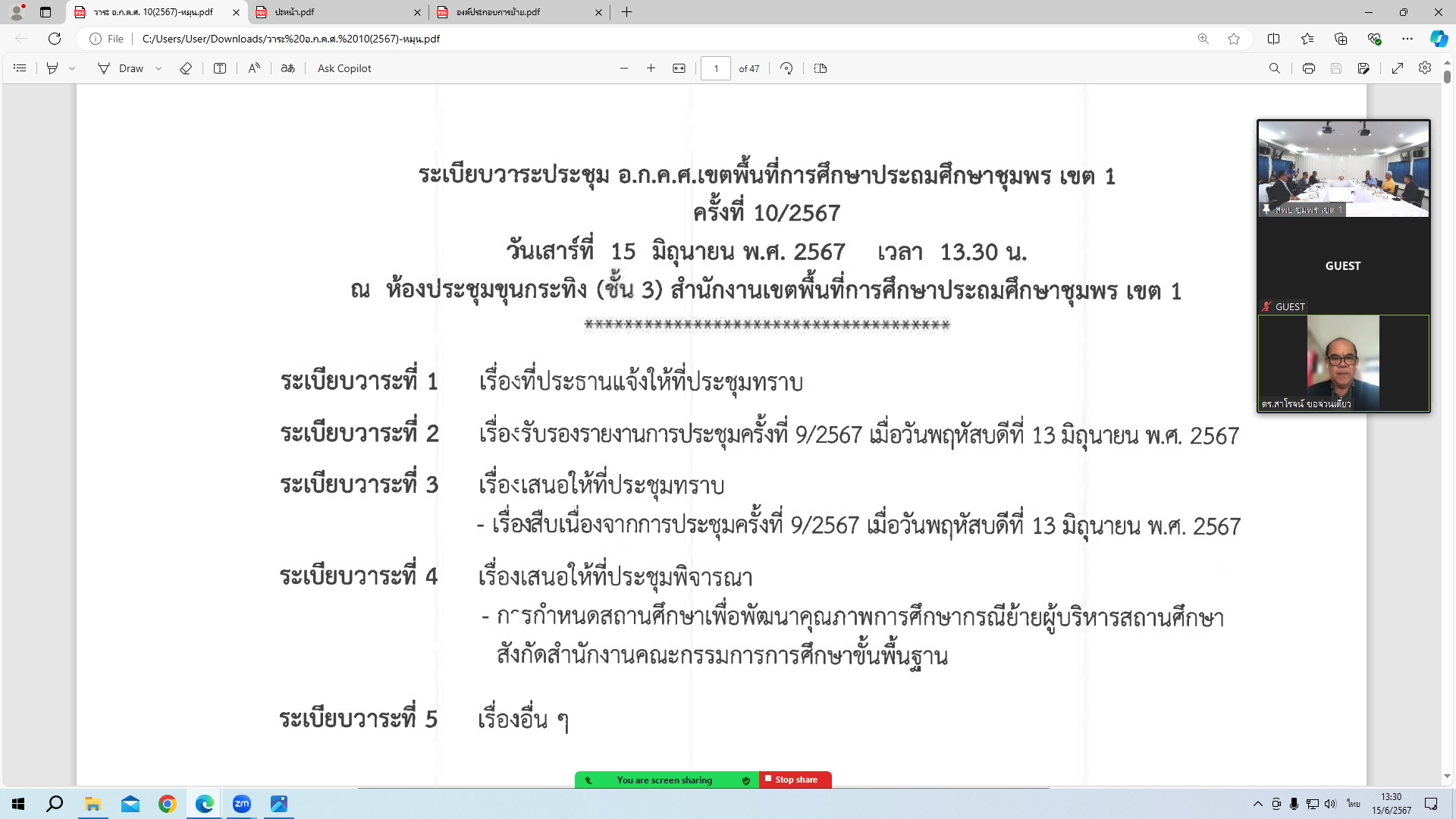Viewport: 1456px width, 819px height.
Task: Open the table of contents panel
Action: (20, 68)
